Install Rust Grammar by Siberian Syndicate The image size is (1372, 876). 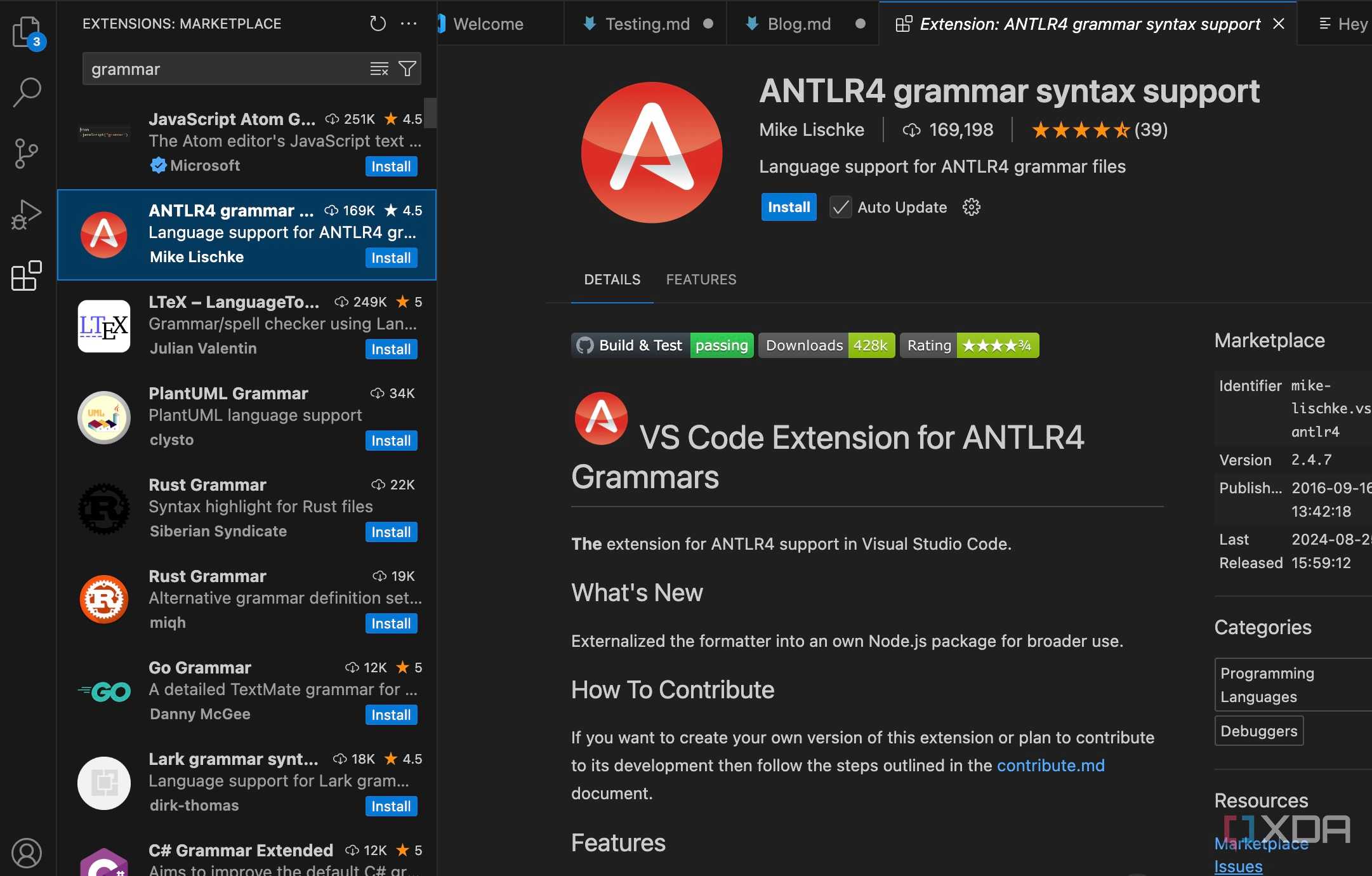(391, 532)
